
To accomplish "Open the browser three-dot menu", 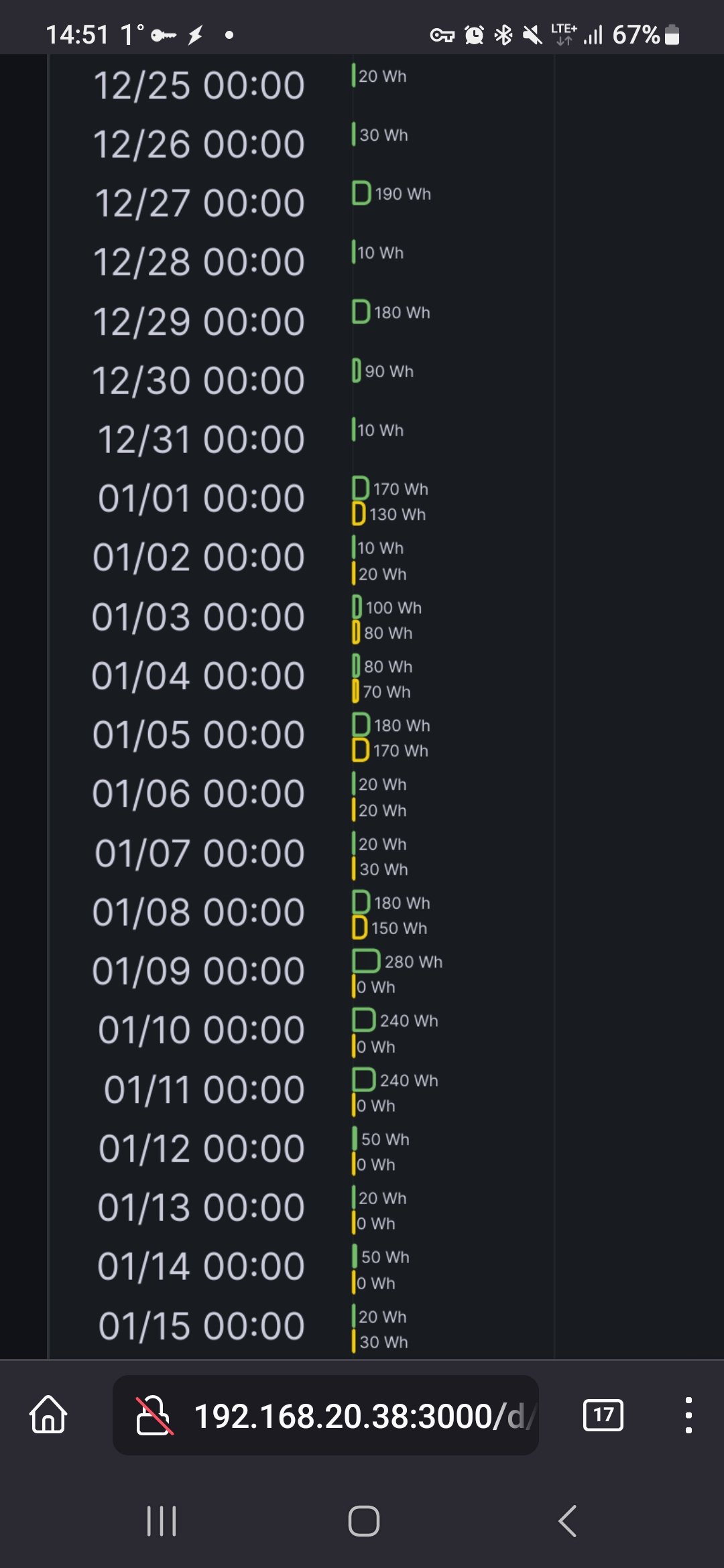I will tap(688, 1415).
